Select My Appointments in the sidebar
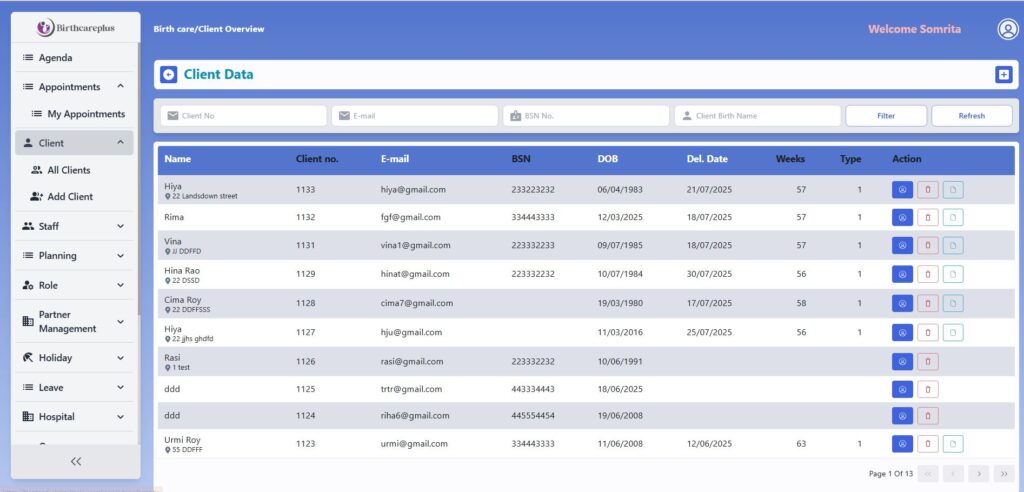 pos(86,114)
